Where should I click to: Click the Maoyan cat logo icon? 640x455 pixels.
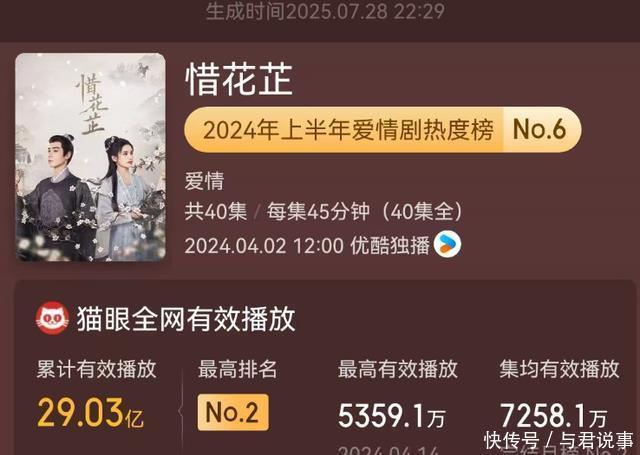(x=52, y=318)
